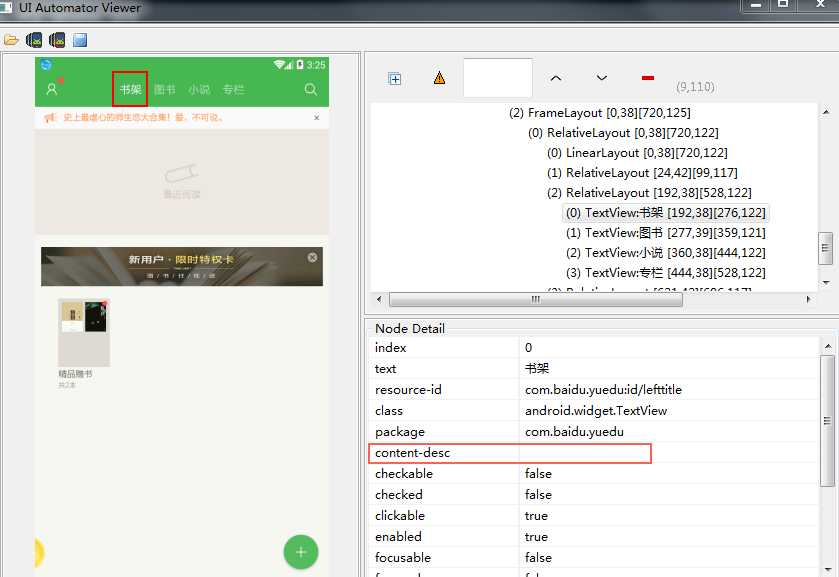The width and height of the screenshot is (839, 577).
Task: Toggle the yellow warning triangle icon
Action: pyautogui.click(x=439, y=78)
